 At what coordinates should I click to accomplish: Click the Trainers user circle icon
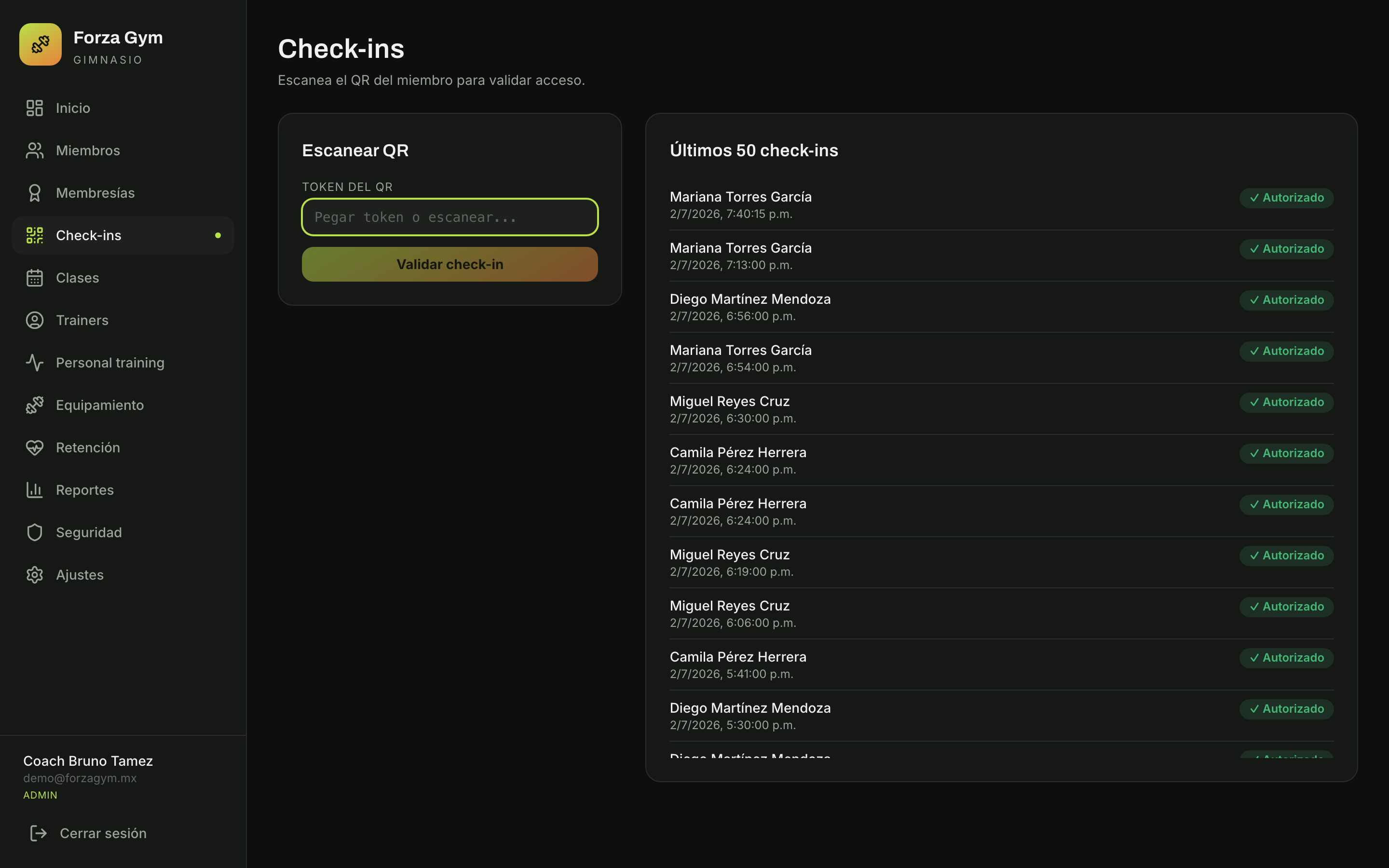click(34, 320)
